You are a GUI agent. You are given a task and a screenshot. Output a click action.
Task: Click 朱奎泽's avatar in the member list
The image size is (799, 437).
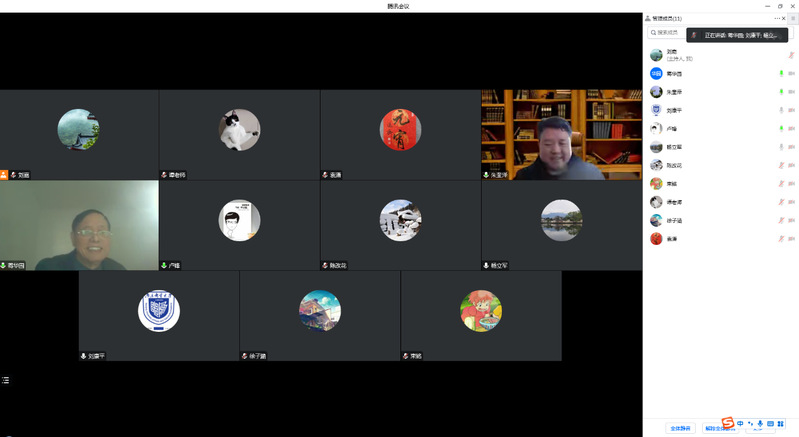coord(656,92)
